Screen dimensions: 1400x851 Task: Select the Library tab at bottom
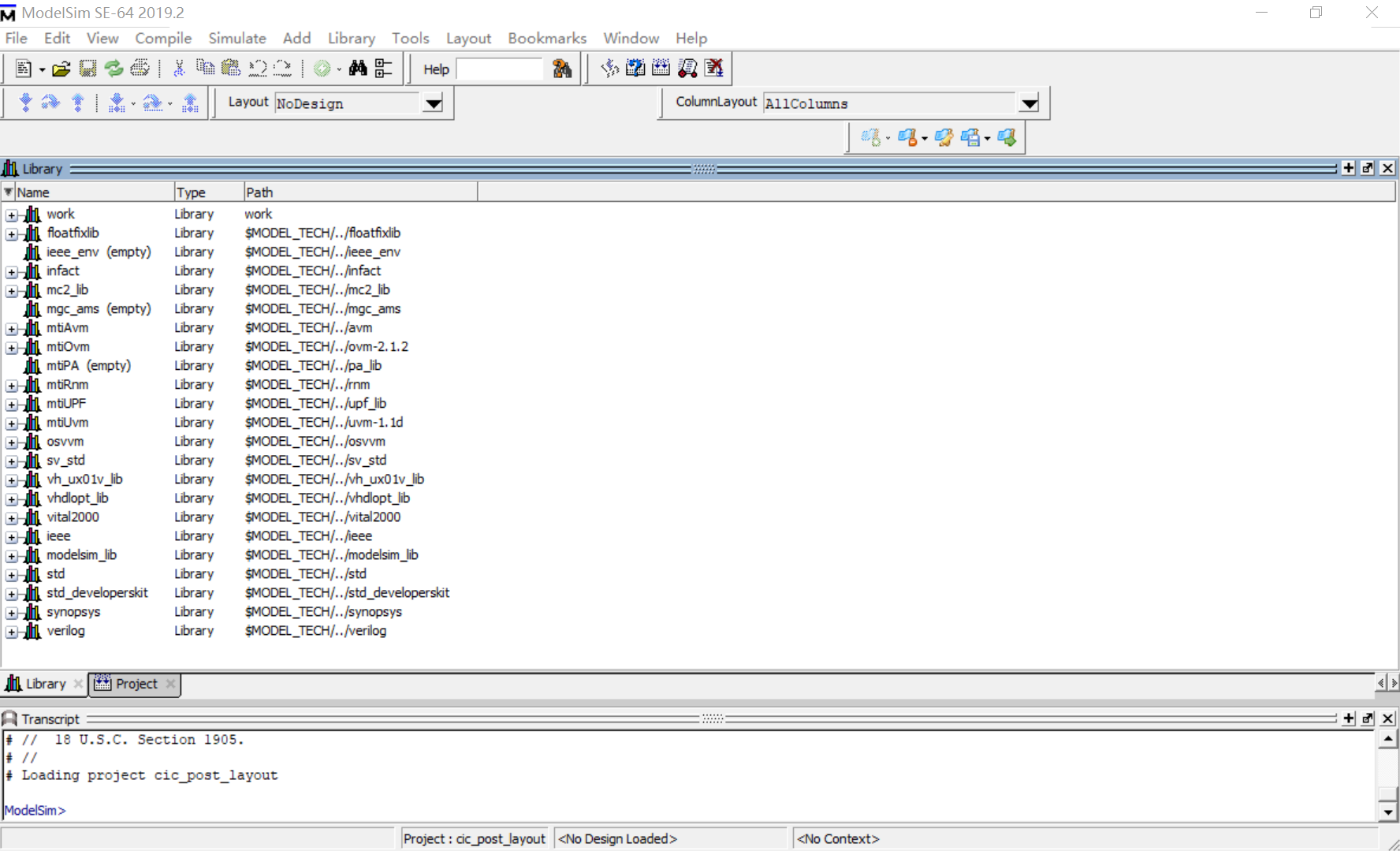pos(45,684)
